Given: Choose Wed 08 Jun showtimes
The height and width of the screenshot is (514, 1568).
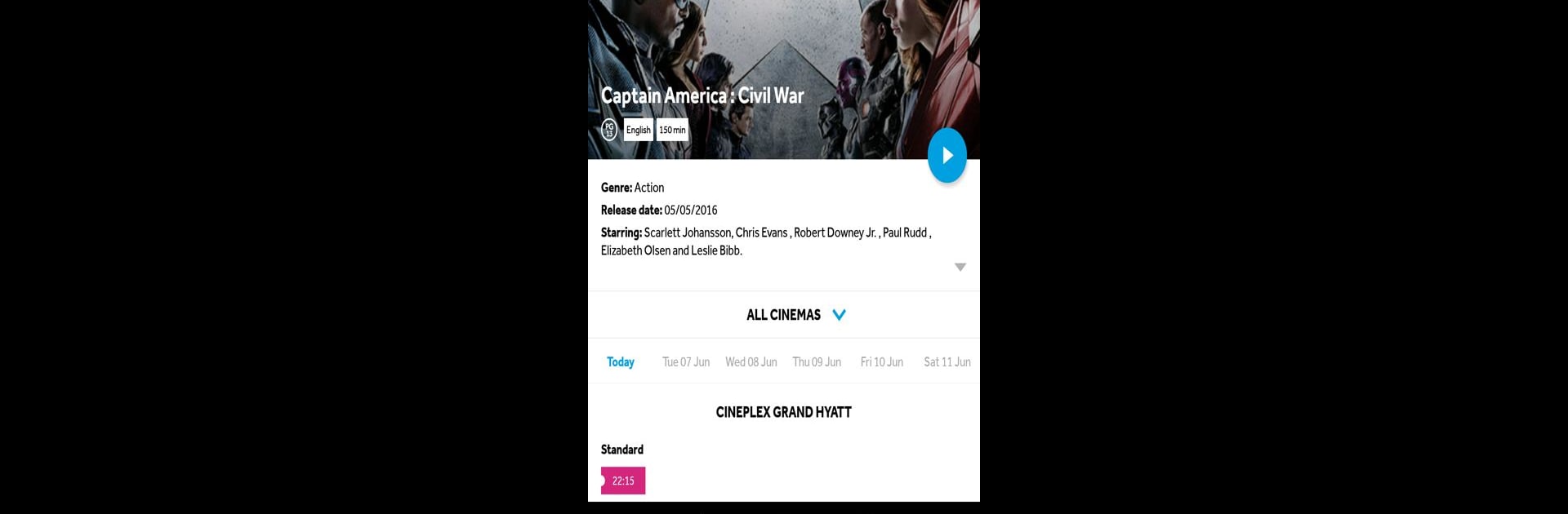Looking at the screenshot, I should 751,361.
